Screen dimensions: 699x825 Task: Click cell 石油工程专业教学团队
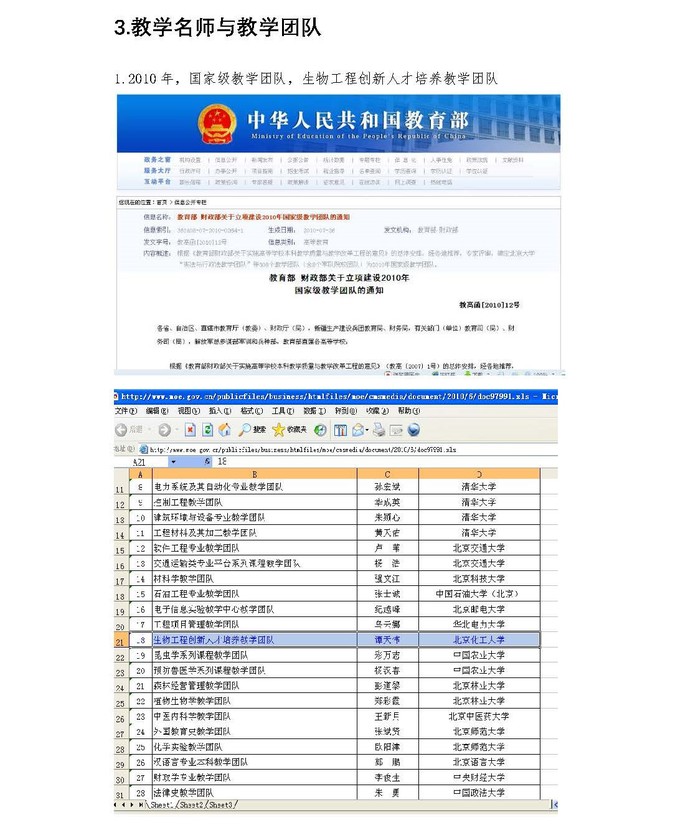tap(255, 594)
